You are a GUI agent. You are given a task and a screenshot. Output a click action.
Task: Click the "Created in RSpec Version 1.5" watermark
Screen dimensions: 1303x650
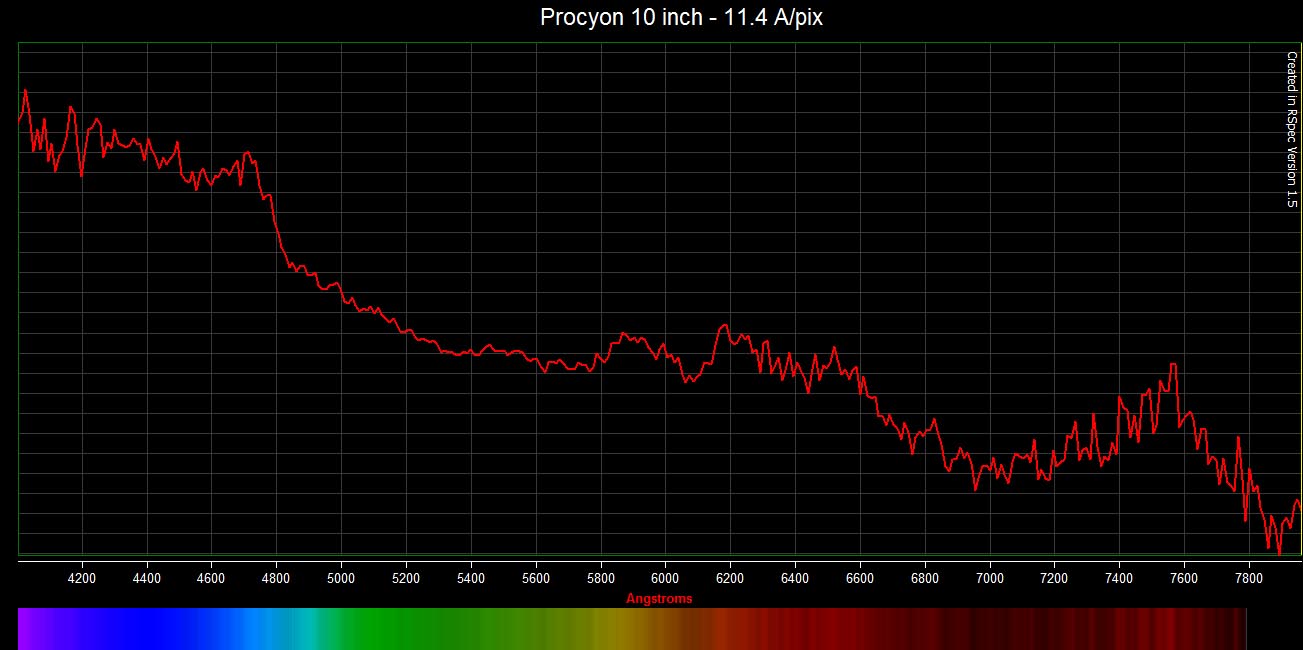click(1291, 130)
